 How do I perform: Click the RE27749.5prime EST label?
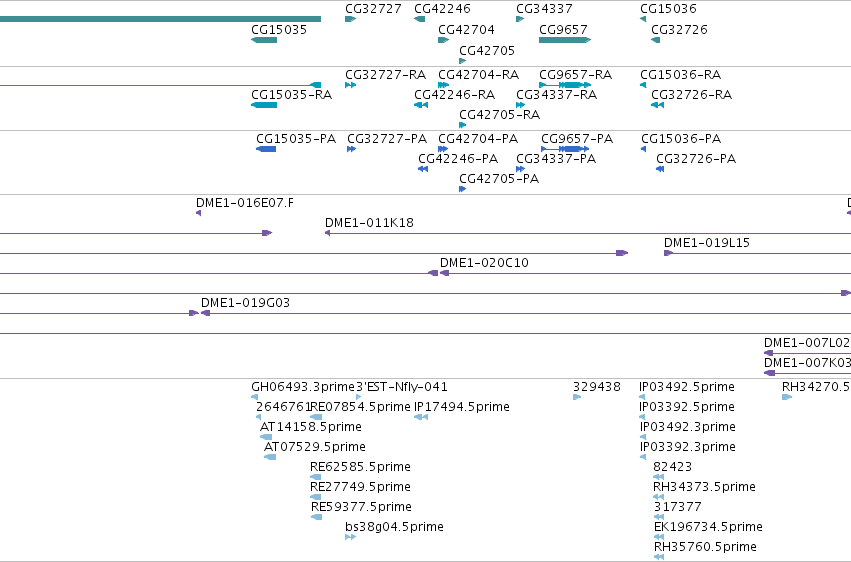tap(360, 487)
